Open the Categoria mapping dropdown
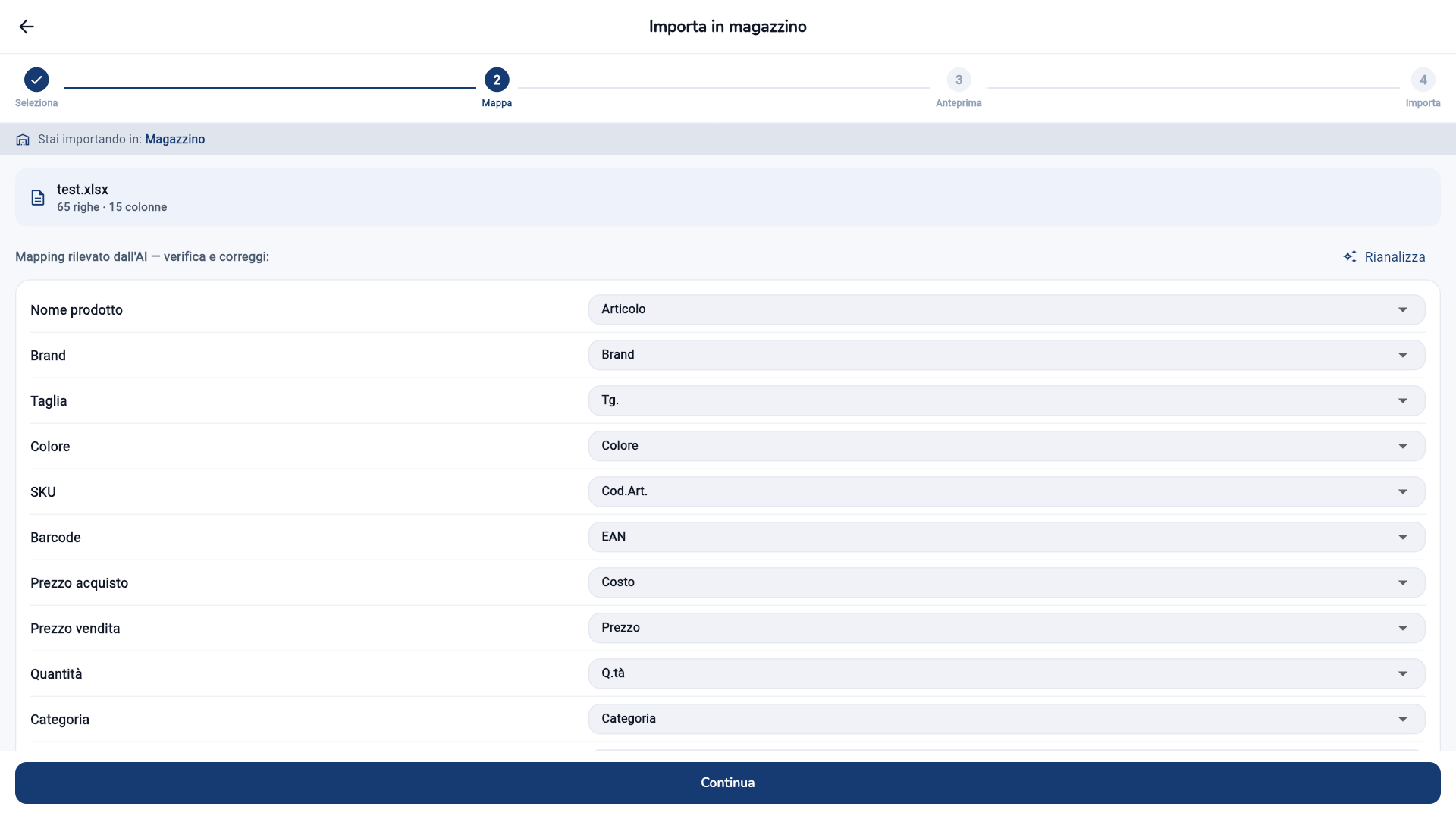Screen dimensions: 1456x819 tap(1006, 719)
